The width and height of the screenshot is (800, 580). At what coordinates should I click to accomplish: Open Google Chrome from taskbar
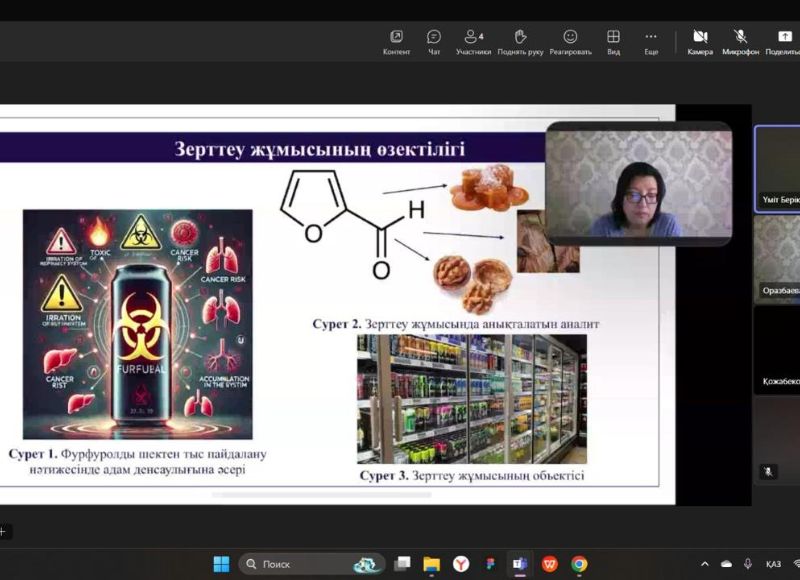click(579, 564)
